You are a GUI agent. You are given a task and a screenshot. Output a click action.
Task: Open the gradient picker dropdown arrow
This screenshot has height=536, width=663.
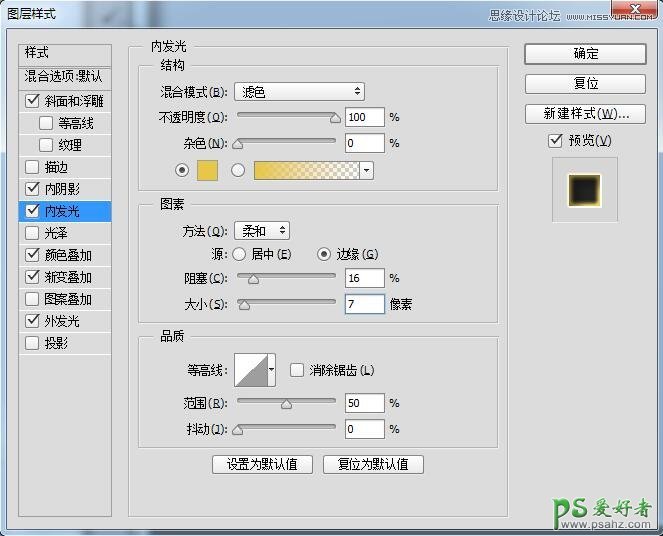(367, 170)
